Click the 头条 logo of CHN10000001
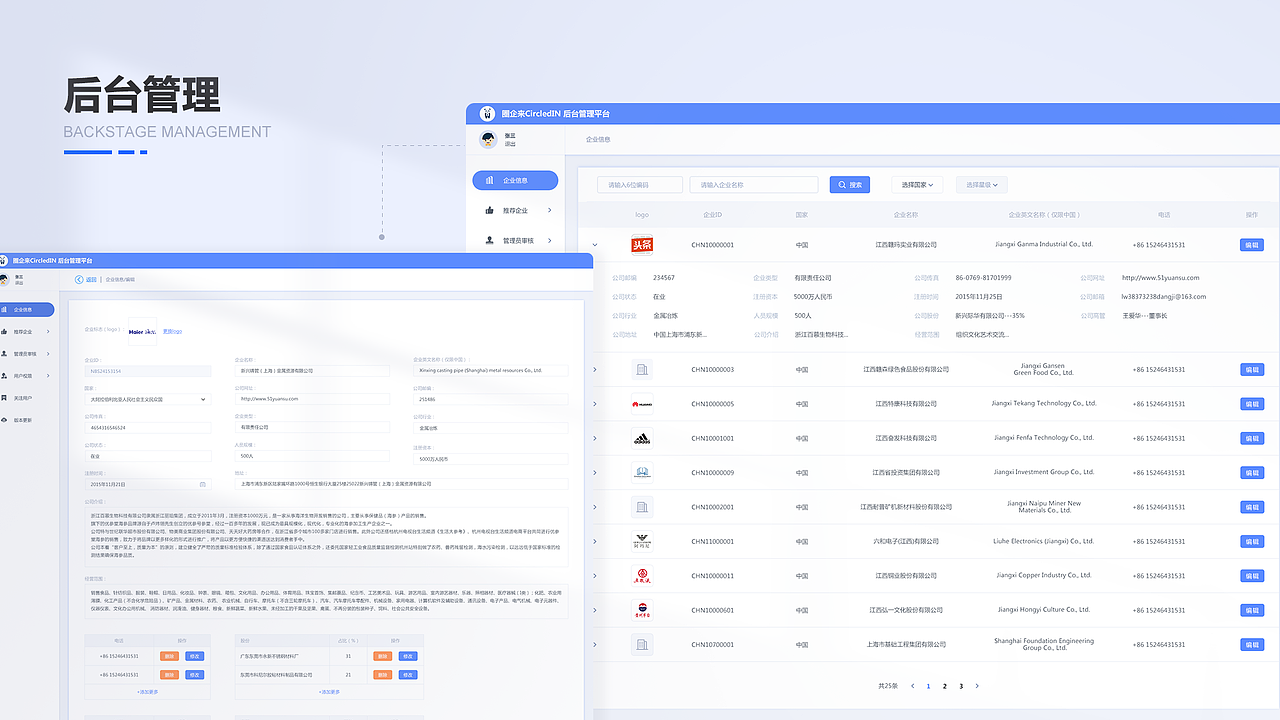The height and width of the screenshot is (720, 1280). point(642,245)
